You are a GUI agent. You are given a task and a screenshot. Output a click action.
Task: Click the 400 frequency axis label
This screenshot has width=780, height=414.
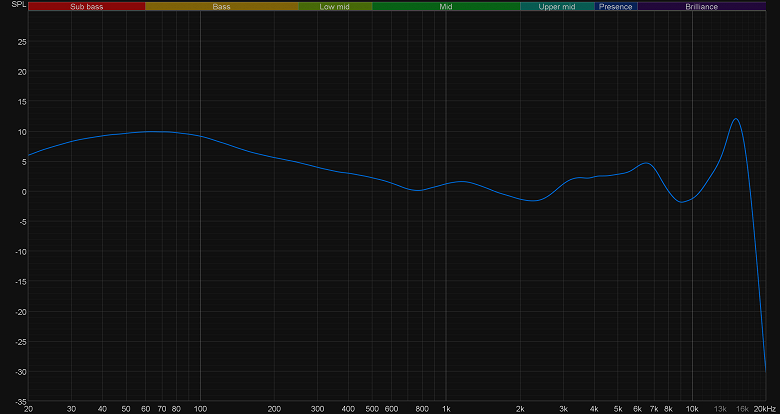point(348,409)
